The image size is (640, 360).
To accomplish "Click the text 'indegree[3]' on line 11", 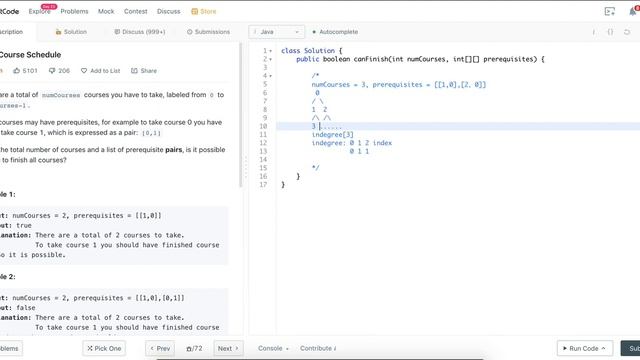I will 333,135.
